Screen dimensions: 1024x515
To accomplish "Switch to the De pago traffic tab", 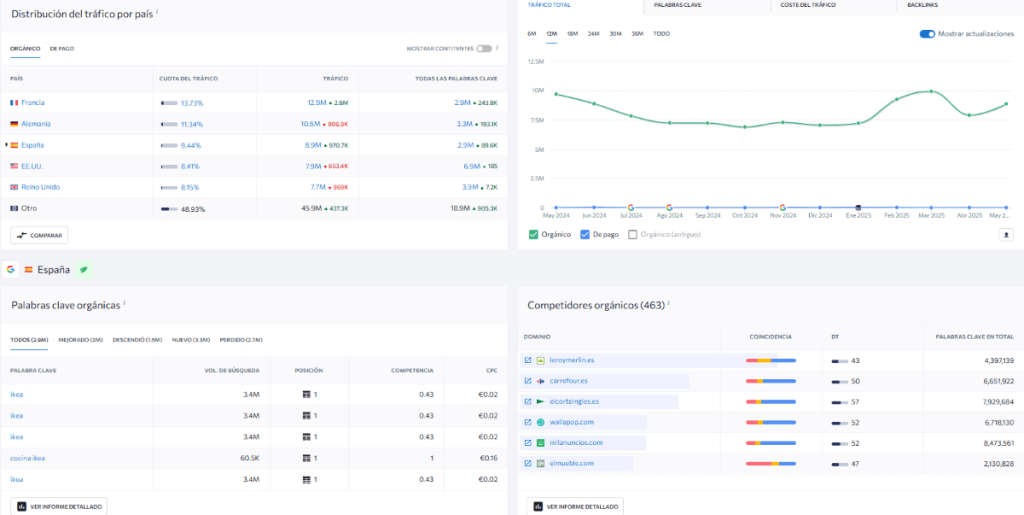I will click(62, 48).
